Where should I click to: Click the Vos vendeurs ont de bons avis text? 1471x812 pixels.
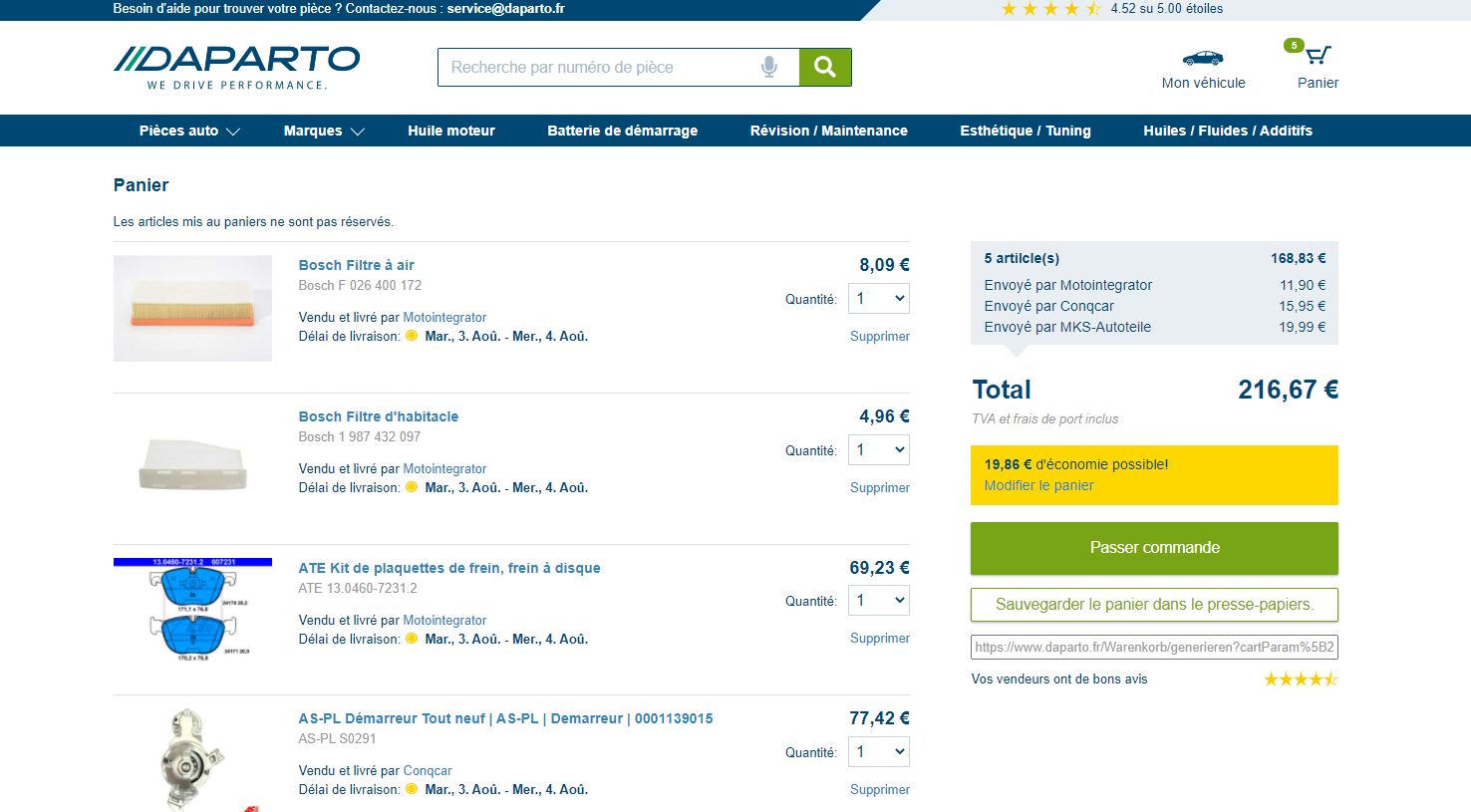[x=1059, y=679]
